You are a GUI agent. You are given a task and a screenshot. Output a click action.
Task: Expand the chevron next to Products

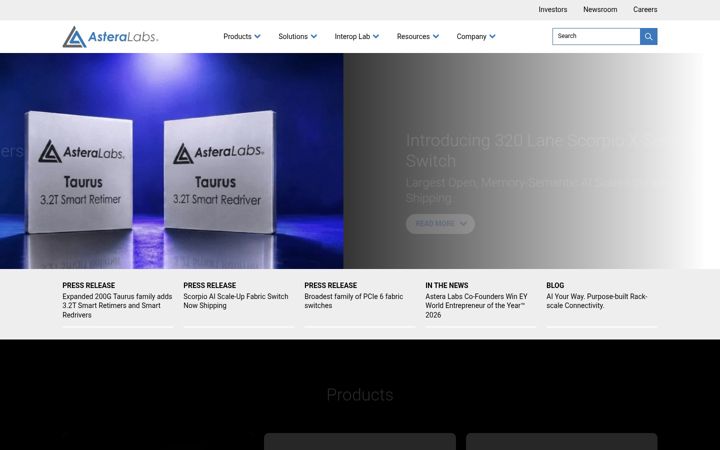tap(258, 36)
